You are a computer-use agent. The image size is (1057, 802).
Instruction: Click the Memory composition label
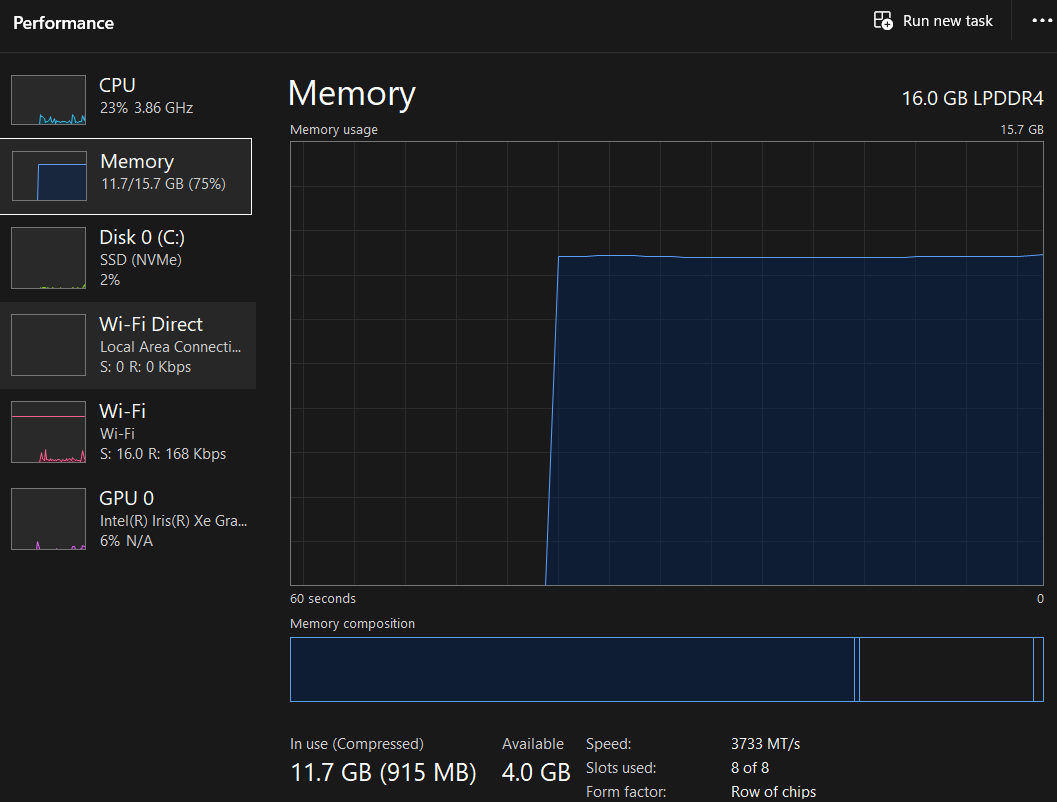(x=353, y=623)
